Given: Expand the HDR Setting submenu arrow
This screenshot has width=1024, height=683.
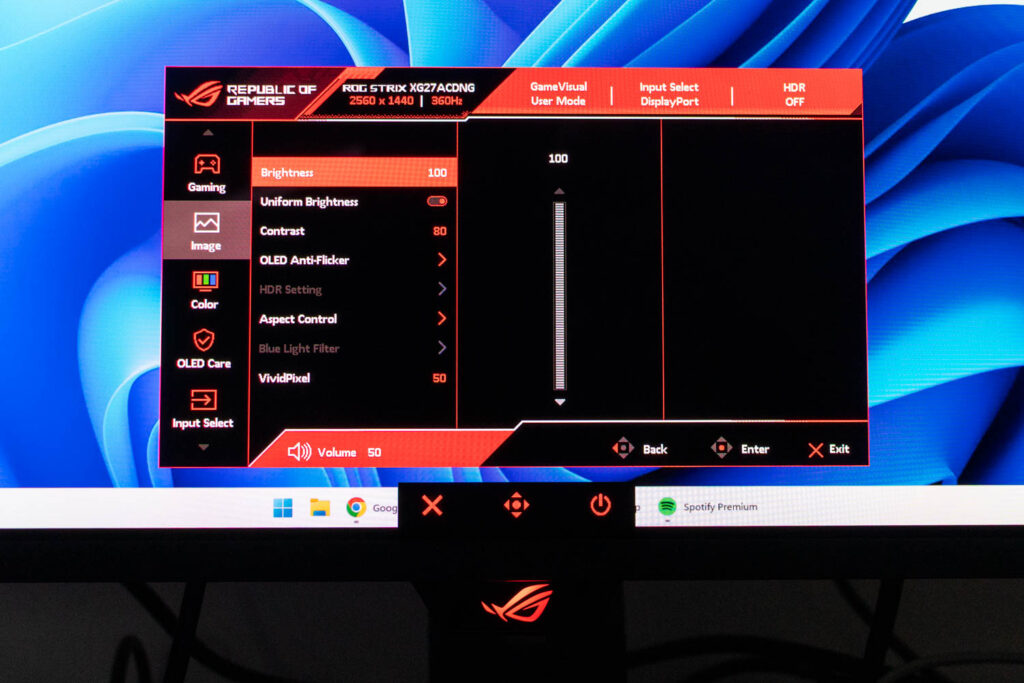Looking at the screenshot, I should tap(442, 289).
